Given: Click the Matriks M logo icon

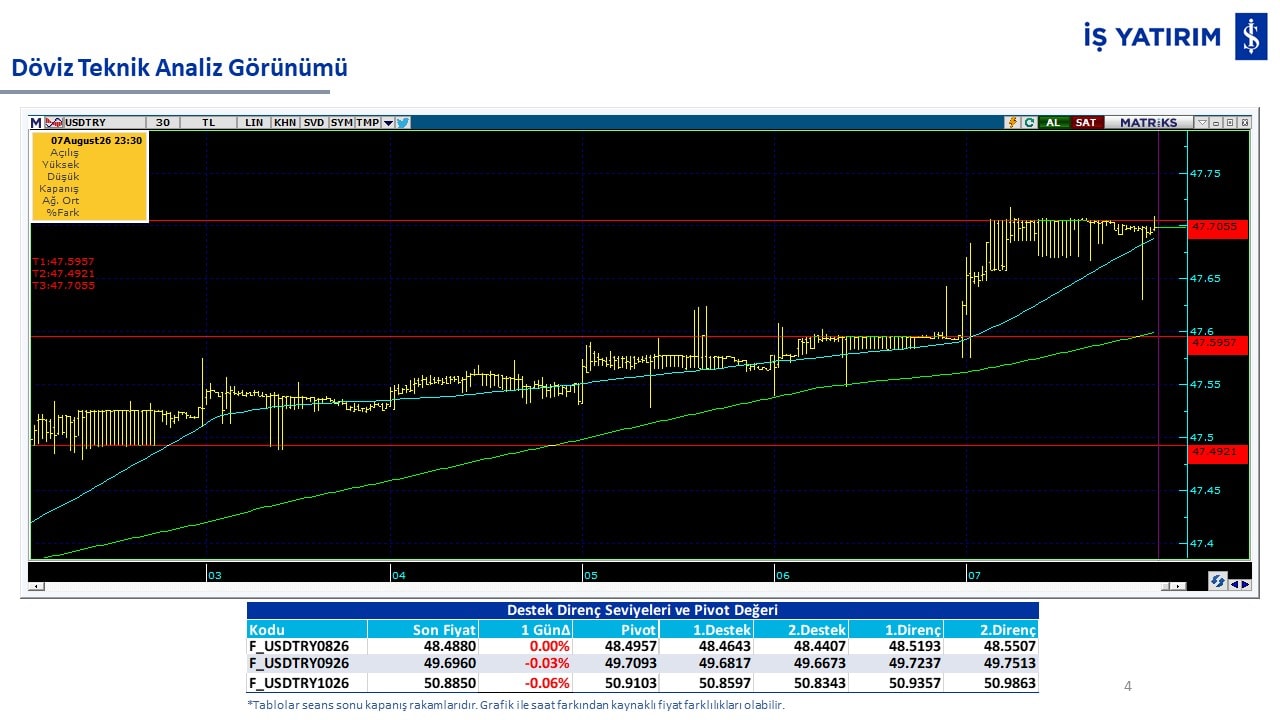Looking at the screenshot, I should (x=36, y=123).
